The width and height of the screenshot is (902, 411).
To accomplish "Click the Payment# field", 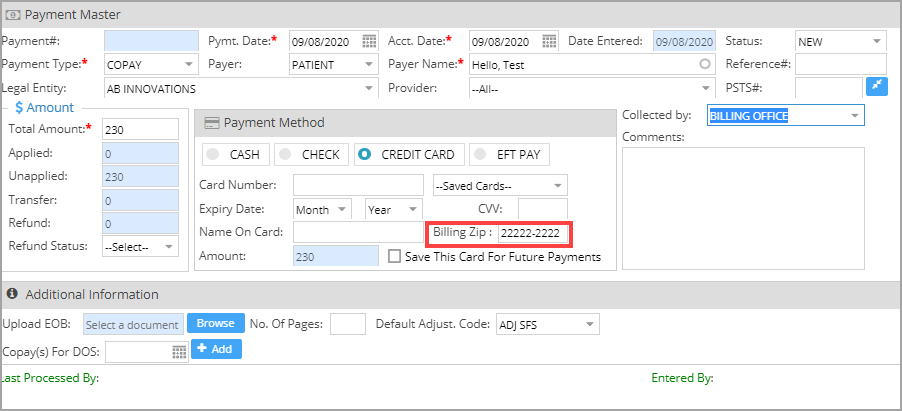I will click(151, 41).
